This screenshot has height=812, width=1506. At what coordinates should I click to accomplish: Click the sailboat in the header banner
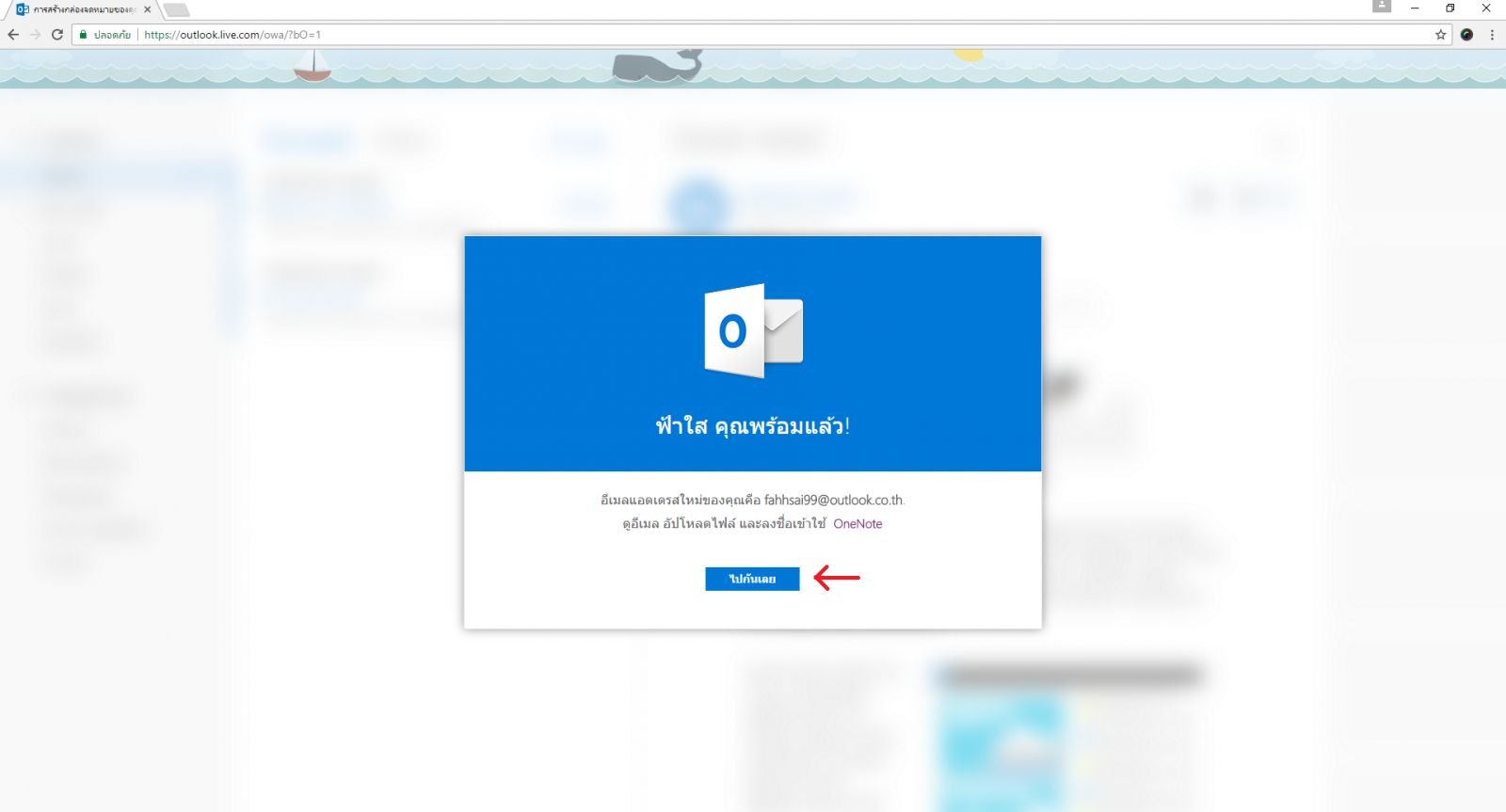(312, 66)
